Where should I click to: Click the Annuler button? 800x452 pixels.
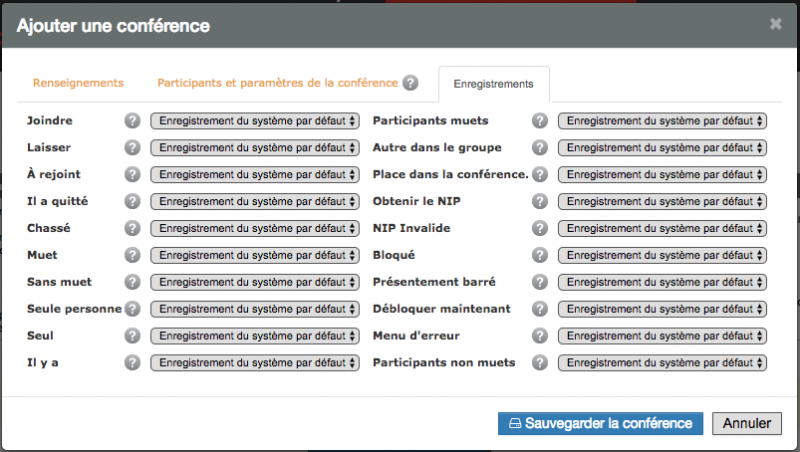coord(747,423)
